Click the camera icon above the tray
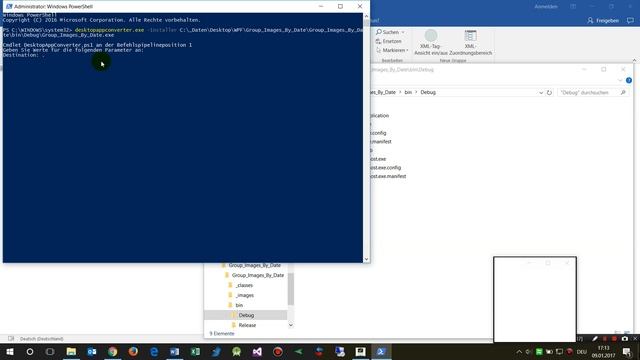This screenshot has height=360, width=640. click(x=624, y=339)
